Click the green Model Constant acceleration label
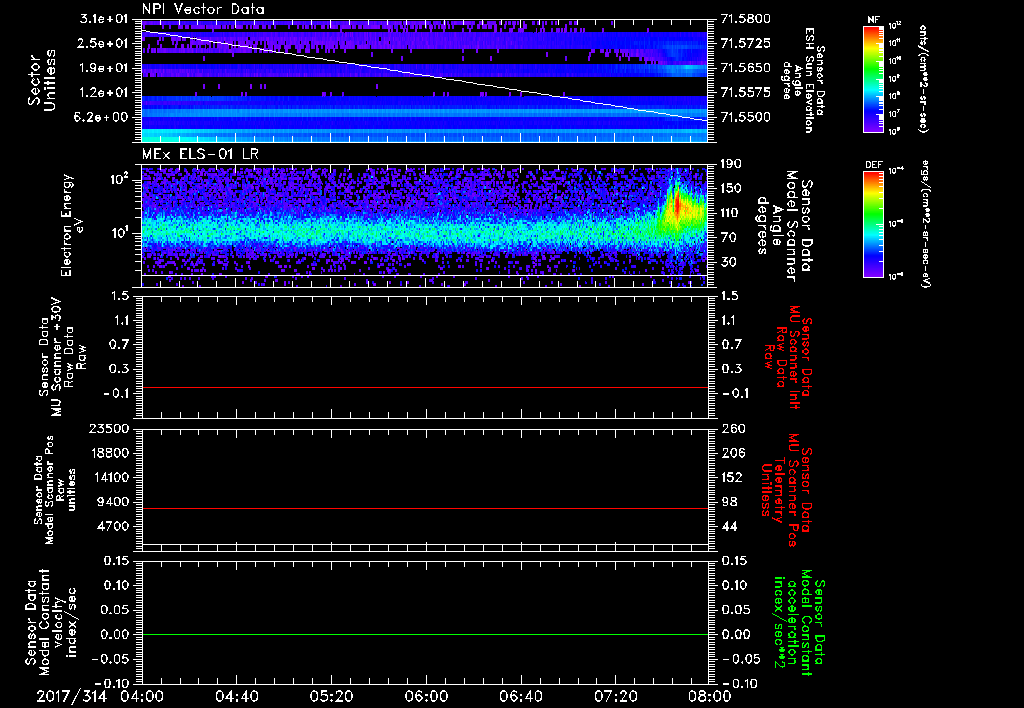Viewport: 1024px width, 708px height. pos(798,625)
